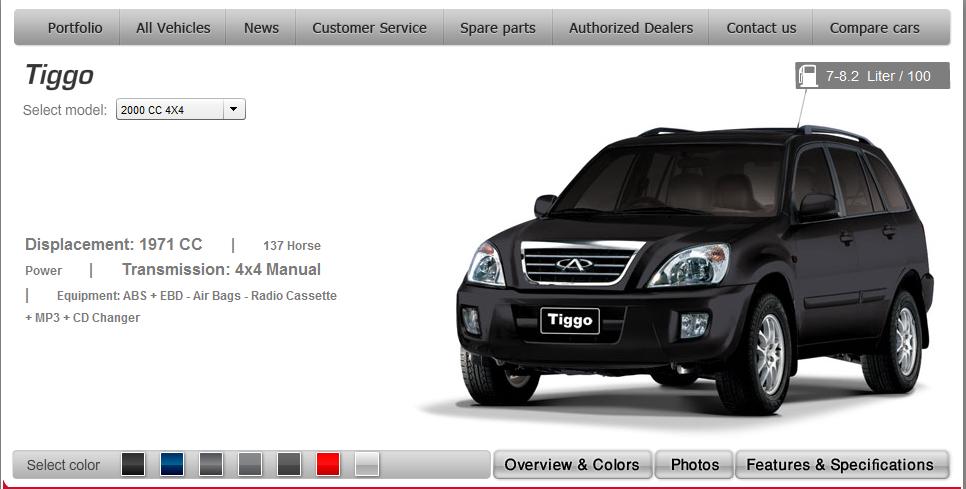Click the Transmission: 4x4 Manual text
Viewport: 966px width, 489px height.
221,270
